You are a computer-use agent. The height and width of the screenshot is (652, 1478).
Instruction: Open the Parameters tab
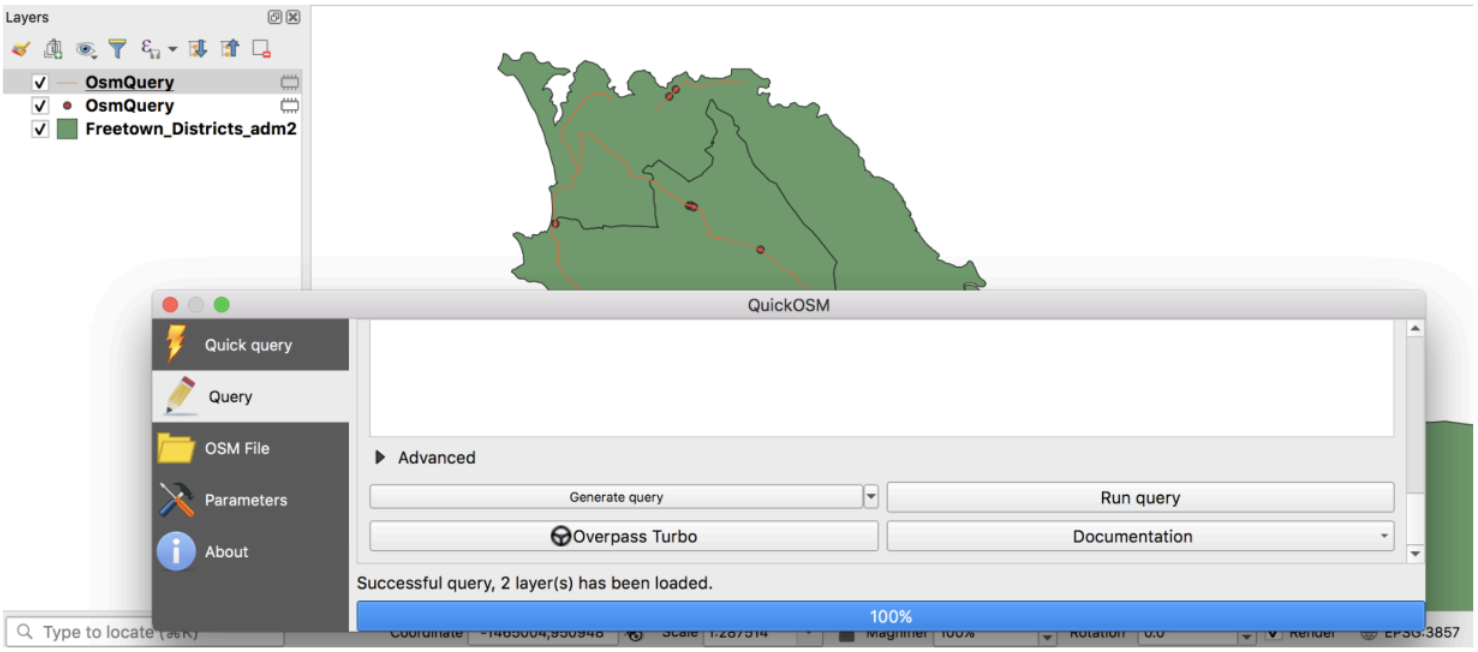[x=250, y=500]
